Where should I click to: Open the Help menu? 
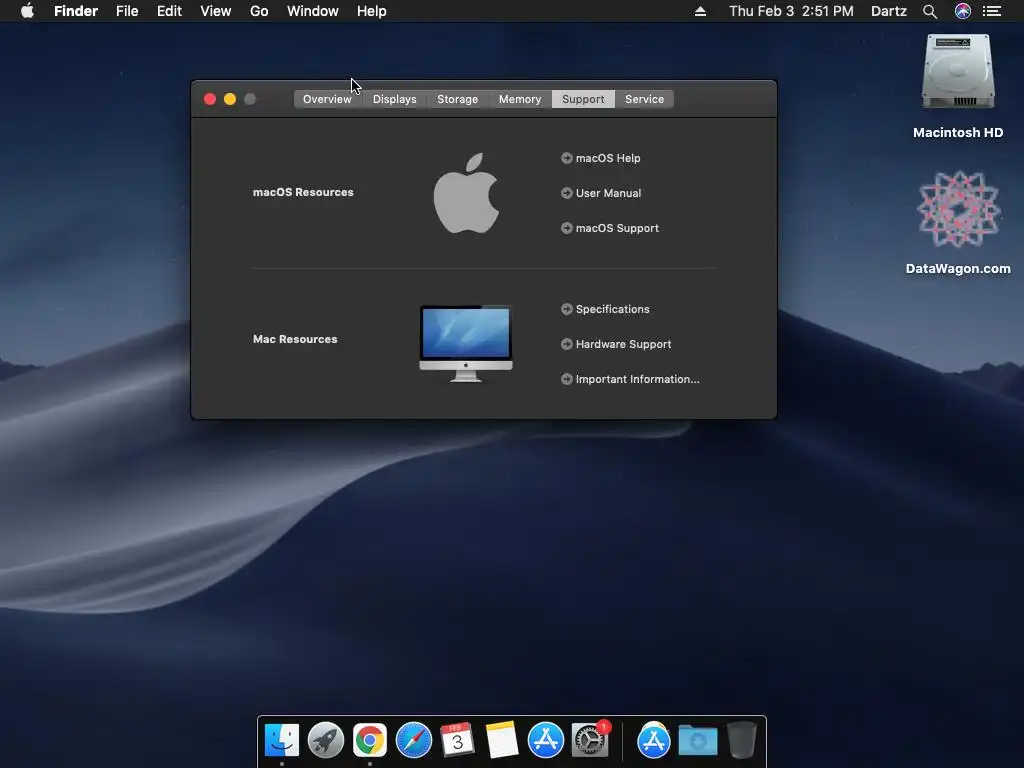[372, 11]
